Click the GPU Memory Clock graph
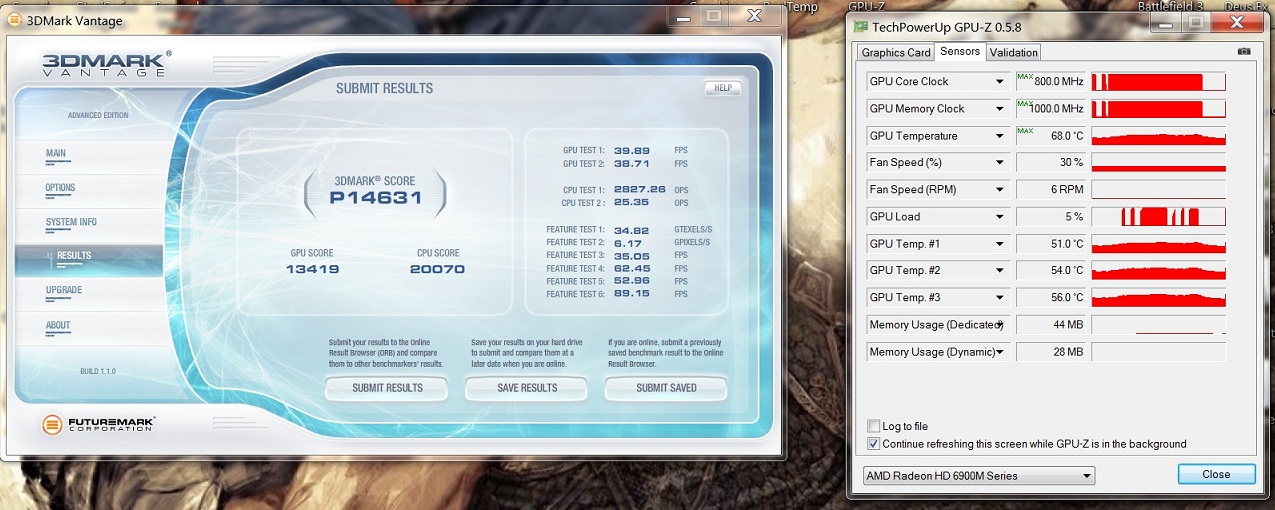This screenshot has width=1275, height=510. [x=1158, y=108]
